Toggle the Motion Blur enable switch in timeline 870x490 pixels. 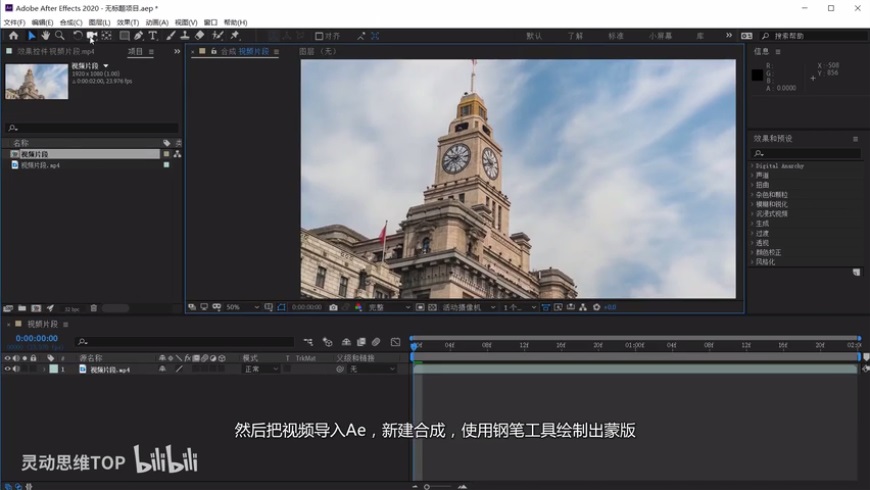pyautogui.click(x=376, y=342)
